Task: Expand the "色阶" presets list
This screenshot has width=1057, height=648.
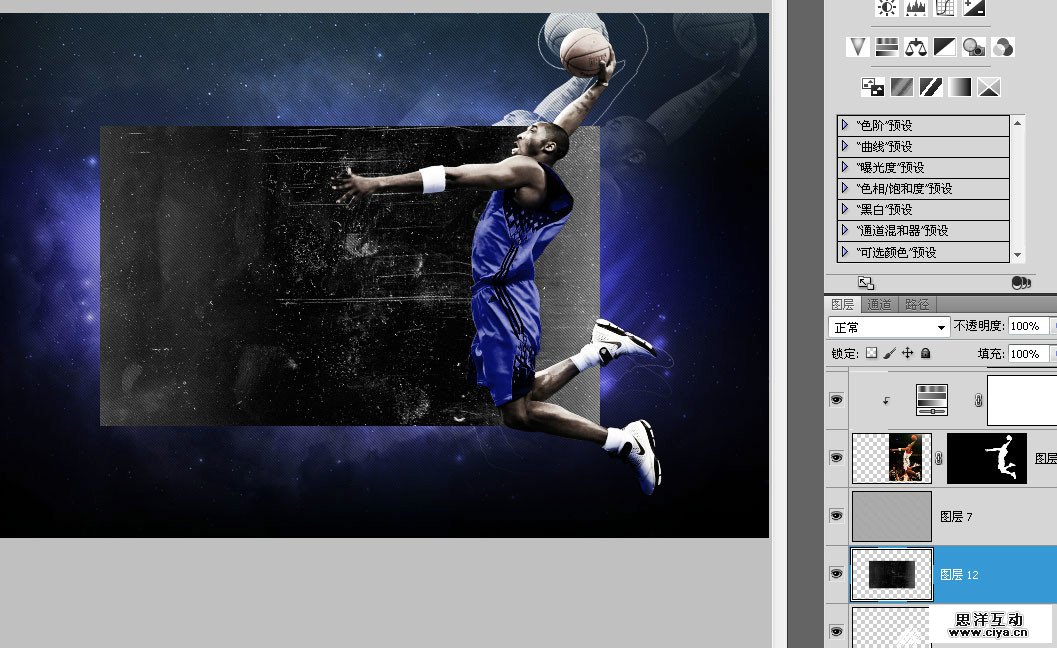Action: tap(845, 126)
